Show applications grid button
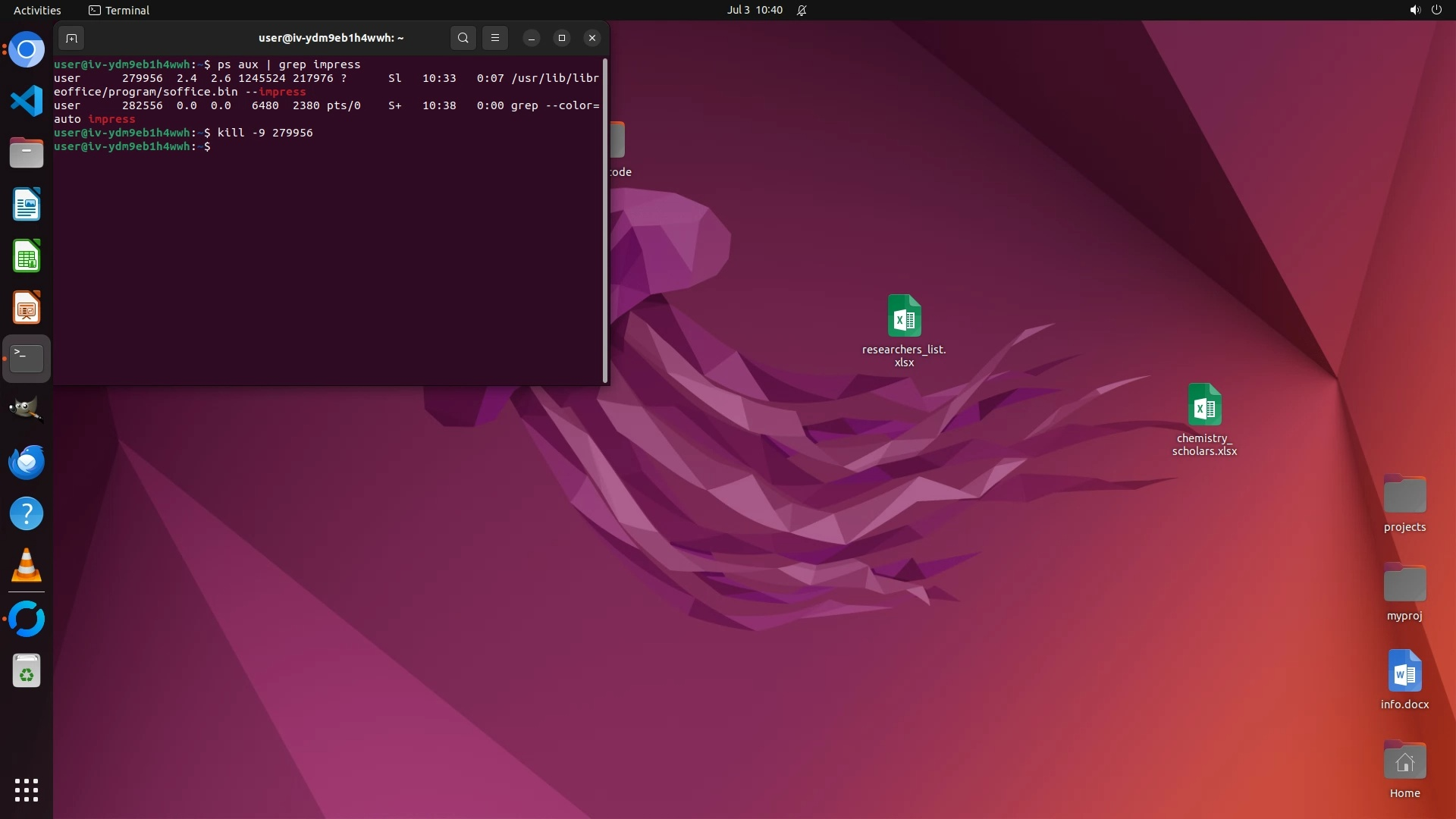Viewport: 1456px width, 819px height. tap(27, 790)
